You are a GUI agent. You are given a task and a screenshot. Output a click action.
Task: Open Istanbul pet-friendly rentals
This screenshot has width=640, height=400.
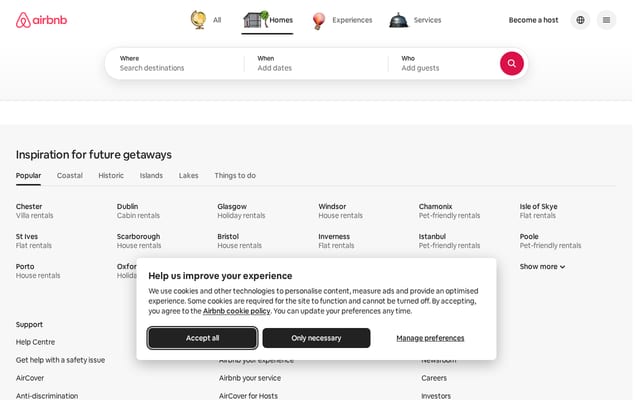449,241
